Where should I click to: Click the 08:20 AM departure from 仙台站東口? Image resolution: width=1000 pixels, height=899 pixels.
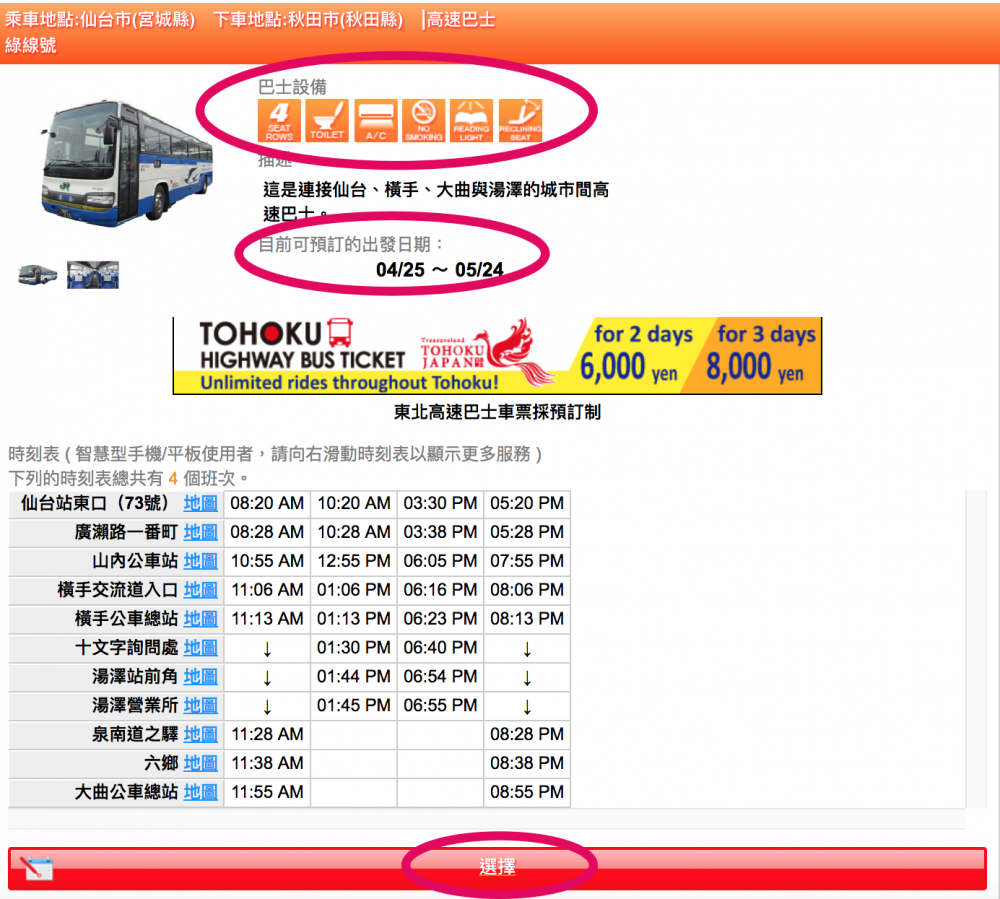coord(267,504)
